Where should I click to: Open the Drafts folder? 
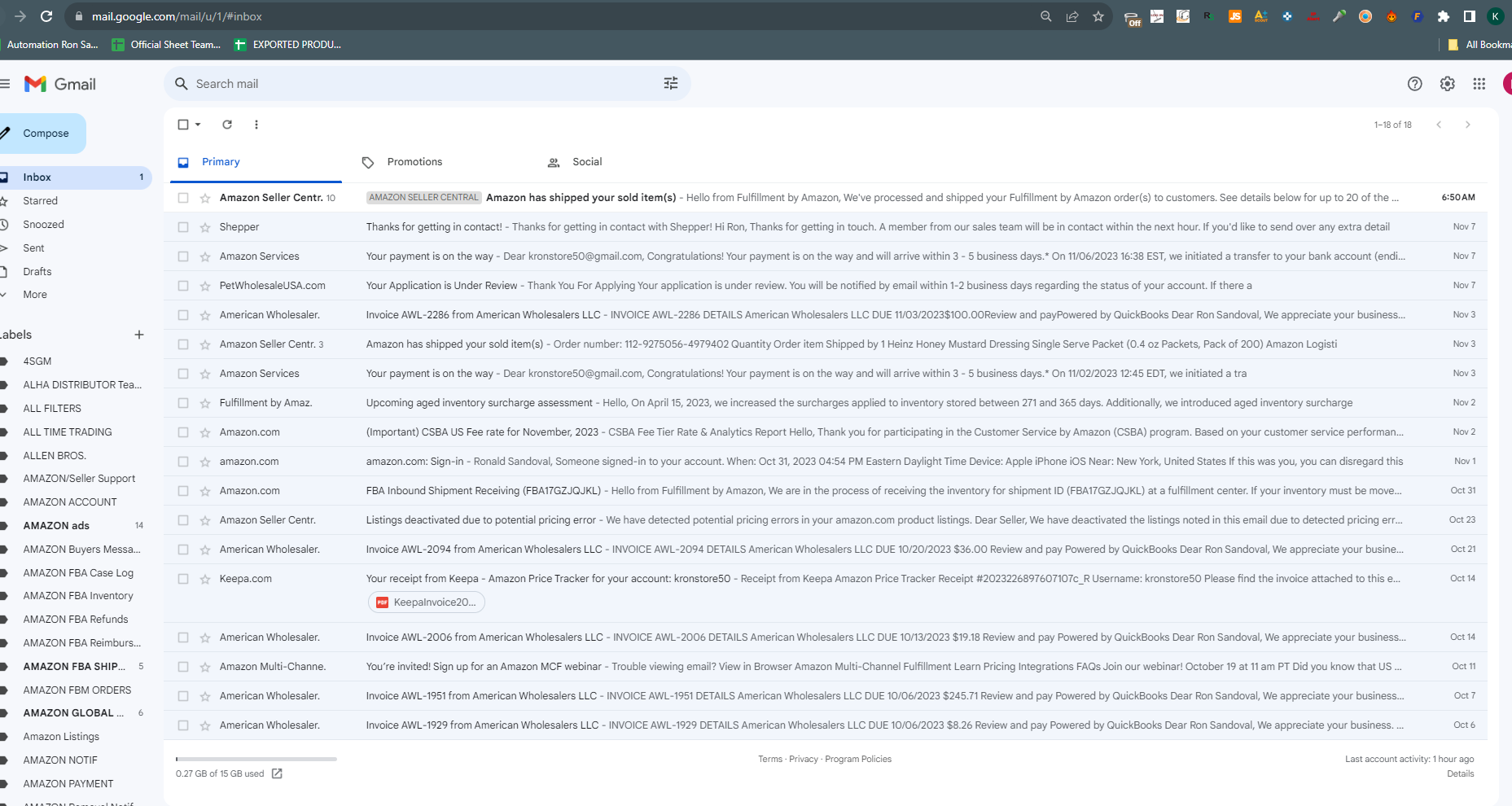coord(37,272)
